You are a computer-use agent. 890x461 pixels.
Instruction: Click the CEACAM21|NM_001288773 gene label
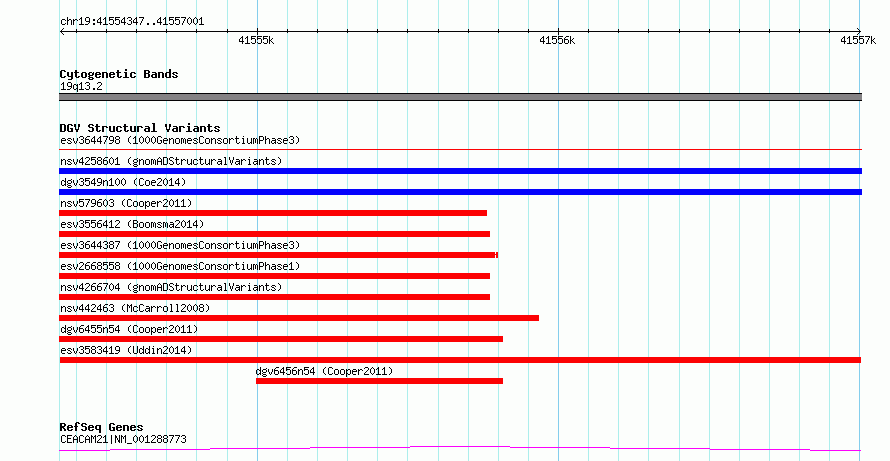(123, 439)
